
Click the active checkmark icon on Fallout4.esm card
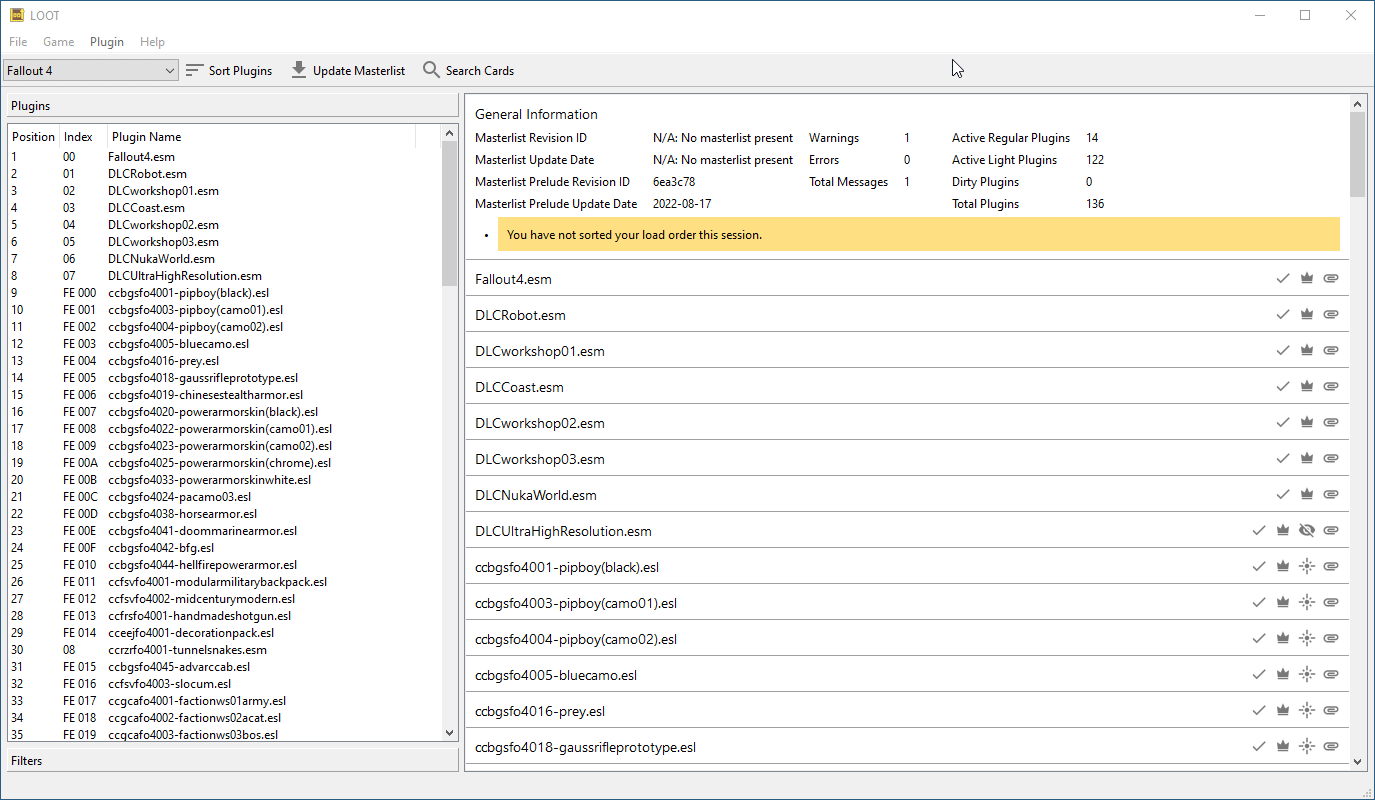coord(1283,279)
